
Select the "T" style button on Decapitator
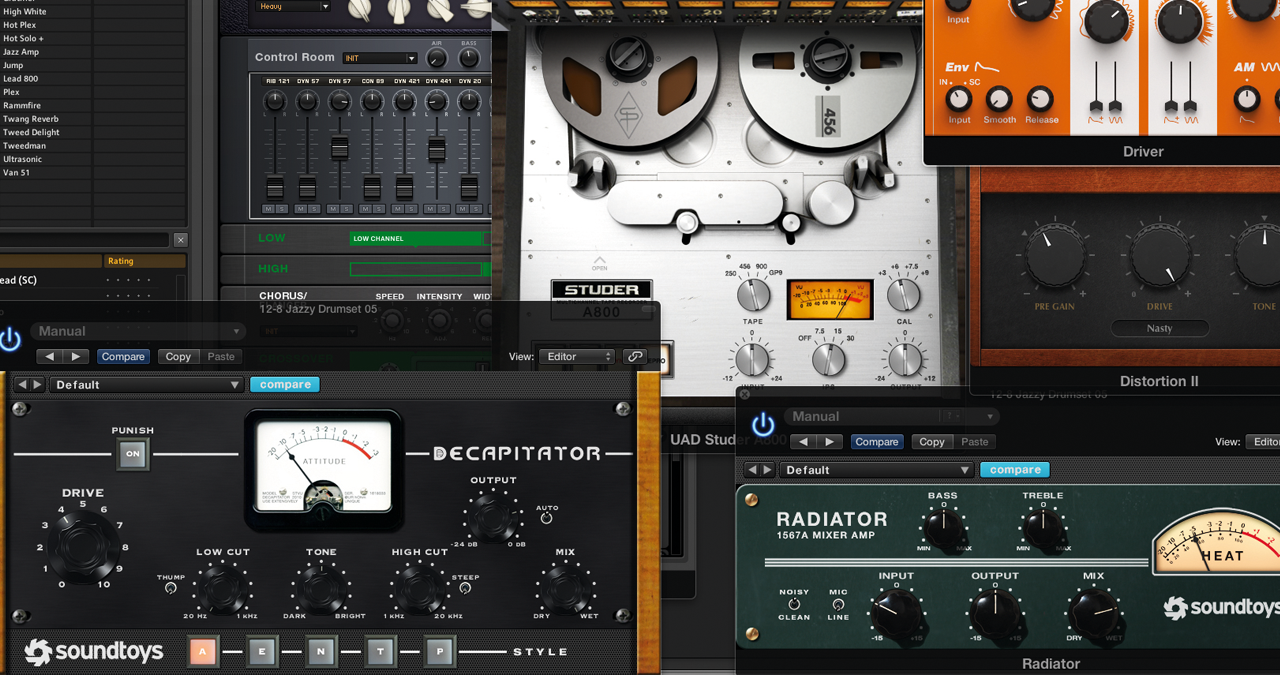click(x=380, y=651)
